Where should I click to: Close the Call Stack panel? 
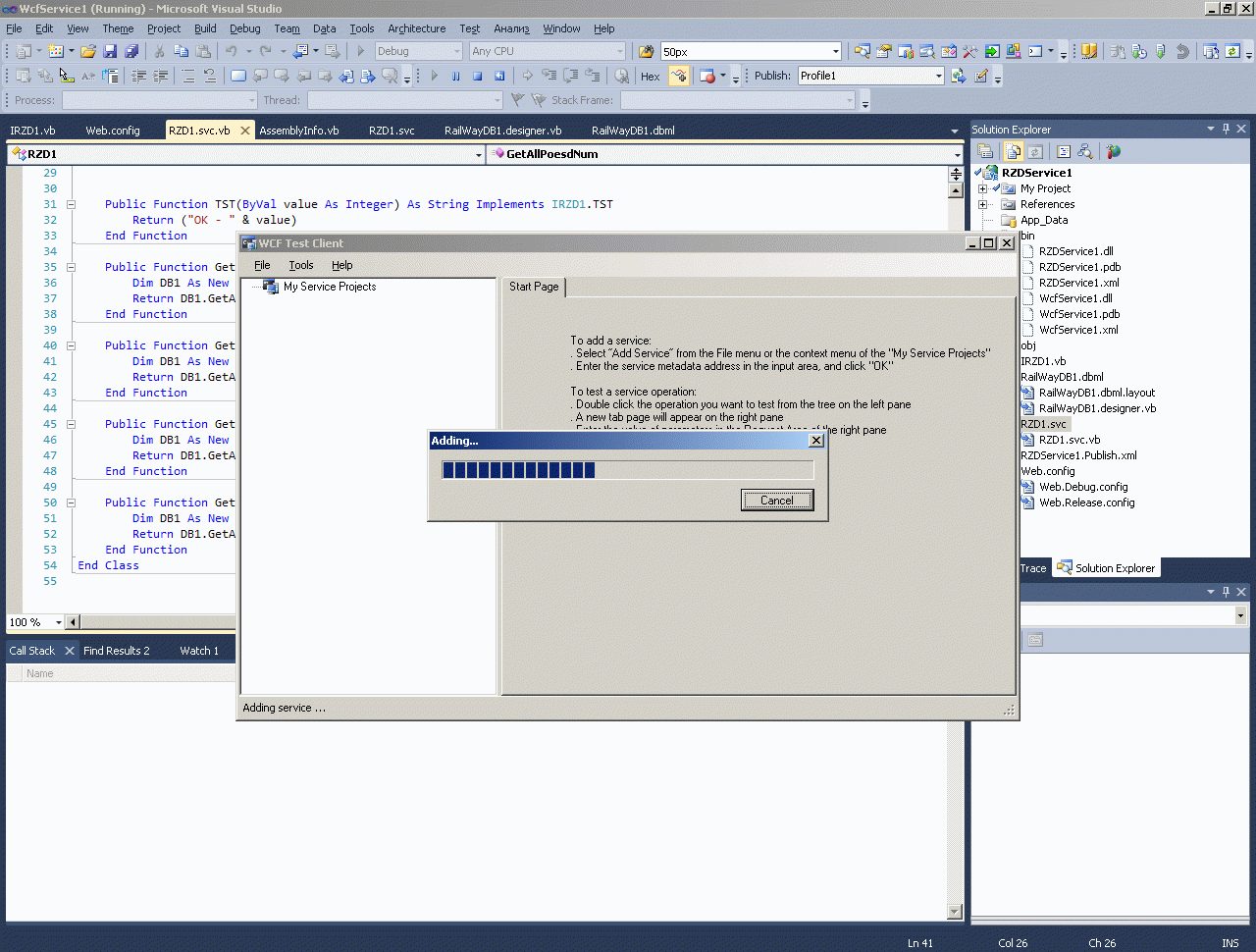pyautogui.click(x=70, y=651)
